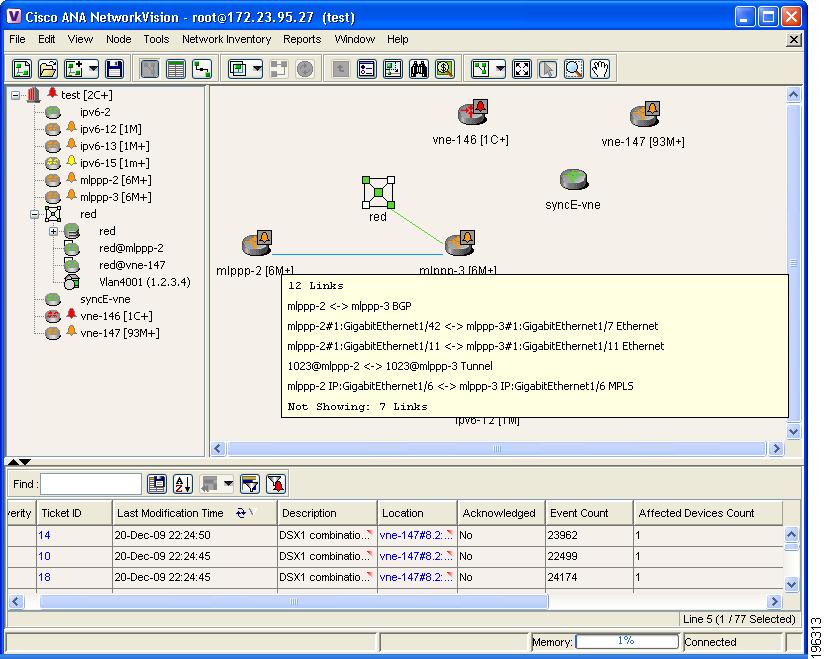Activate the selection arrow mode
Screen dimensions: 824x659
coord(548,69)
